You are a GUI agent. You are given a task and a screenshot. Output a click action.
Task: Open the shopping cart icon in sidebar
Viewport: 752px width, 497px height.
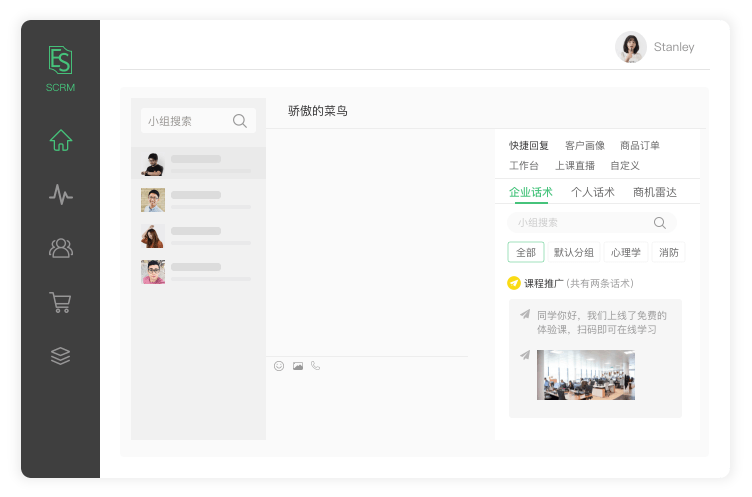[x=61, y=302]
